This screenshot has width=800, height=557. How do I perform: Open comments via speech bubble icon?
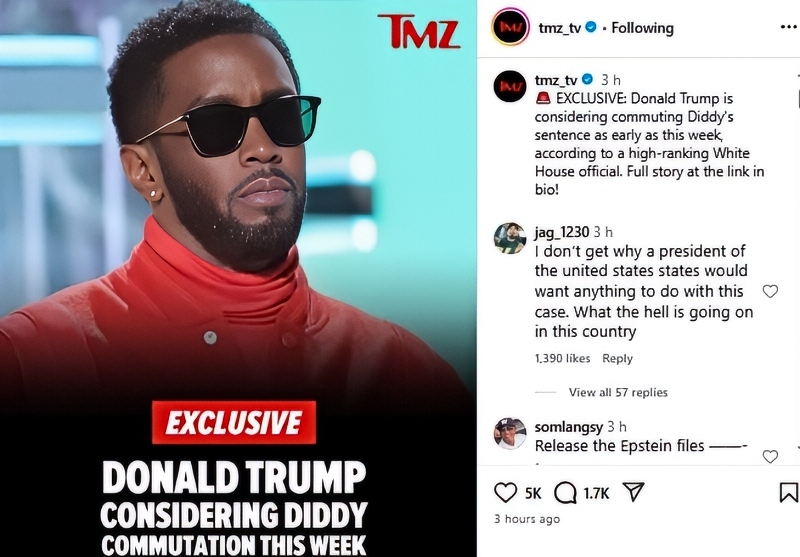[x=565, y=493]
